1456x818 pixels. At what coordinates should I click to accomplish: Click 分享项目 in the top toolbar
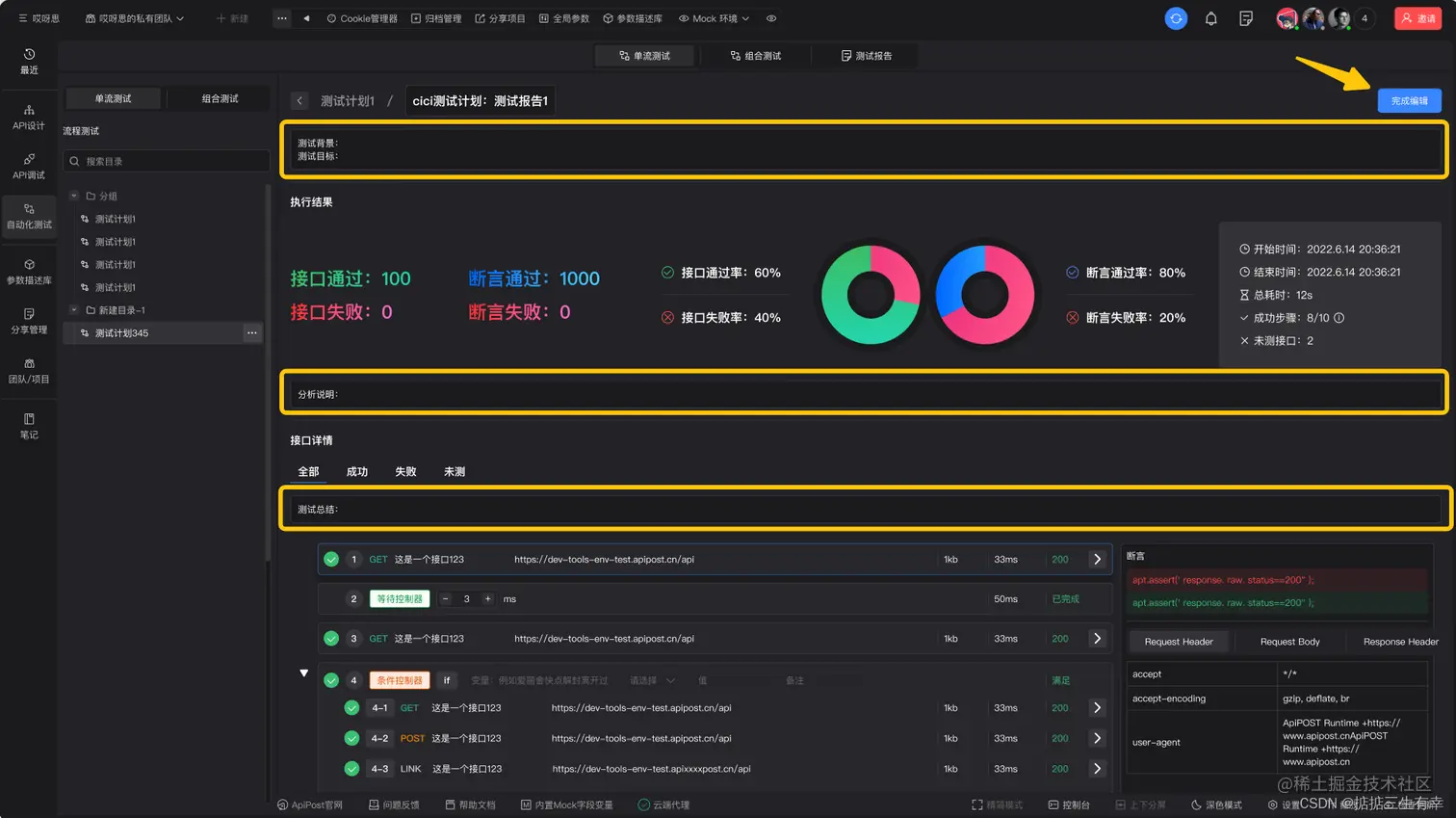[x=500, y=18]
